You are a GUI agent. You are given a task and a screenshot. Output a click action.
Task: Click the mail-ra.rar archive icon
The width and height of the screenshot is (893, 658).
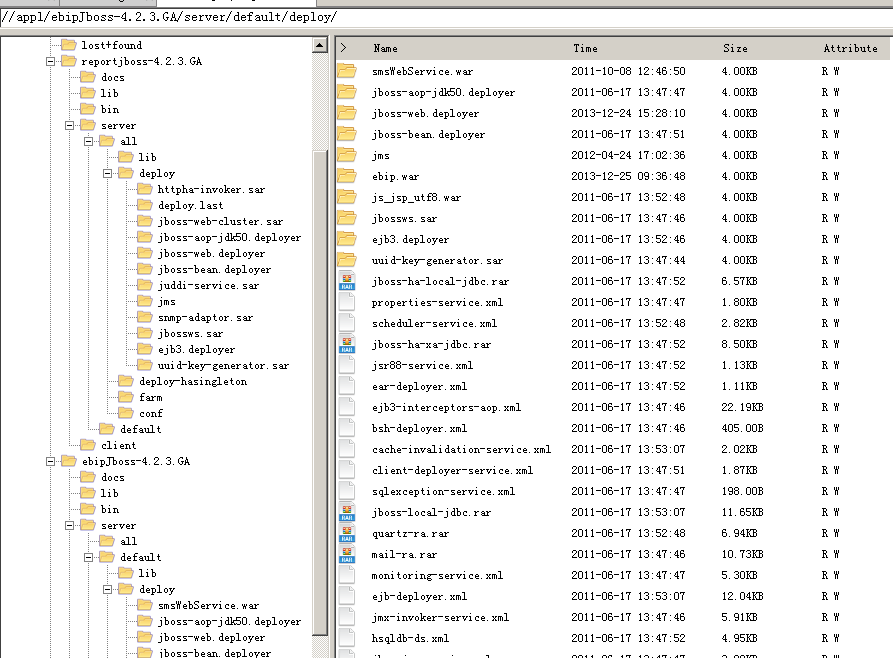point(347,554)
